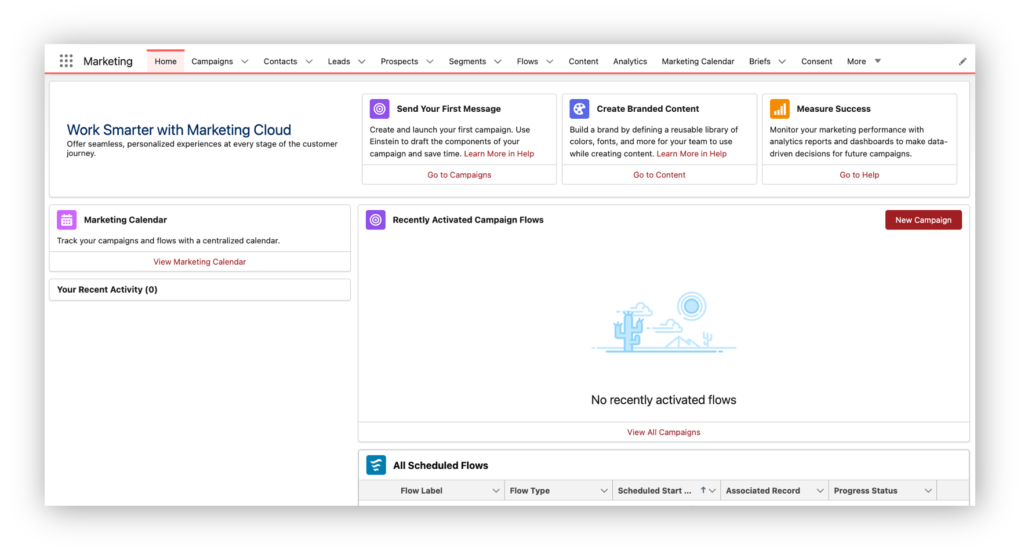Viewport: 1024px width, 555px height.
Task: Expand the Leads tab dropdown chevron
Action: point(362,61)
